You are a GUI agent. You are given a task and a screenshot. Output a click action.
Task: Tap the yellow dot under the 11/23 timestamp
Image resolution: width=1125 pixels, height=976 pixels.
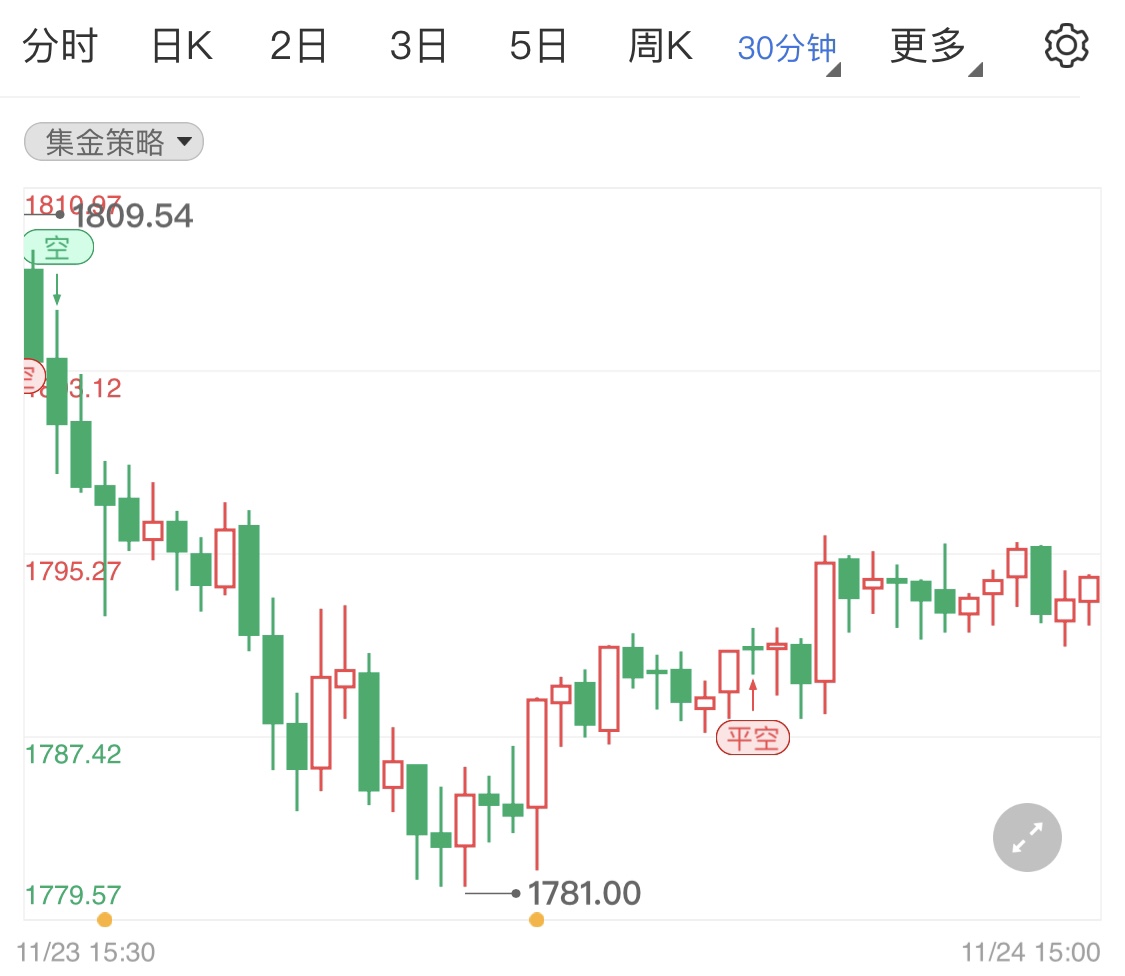pos(104,919)
